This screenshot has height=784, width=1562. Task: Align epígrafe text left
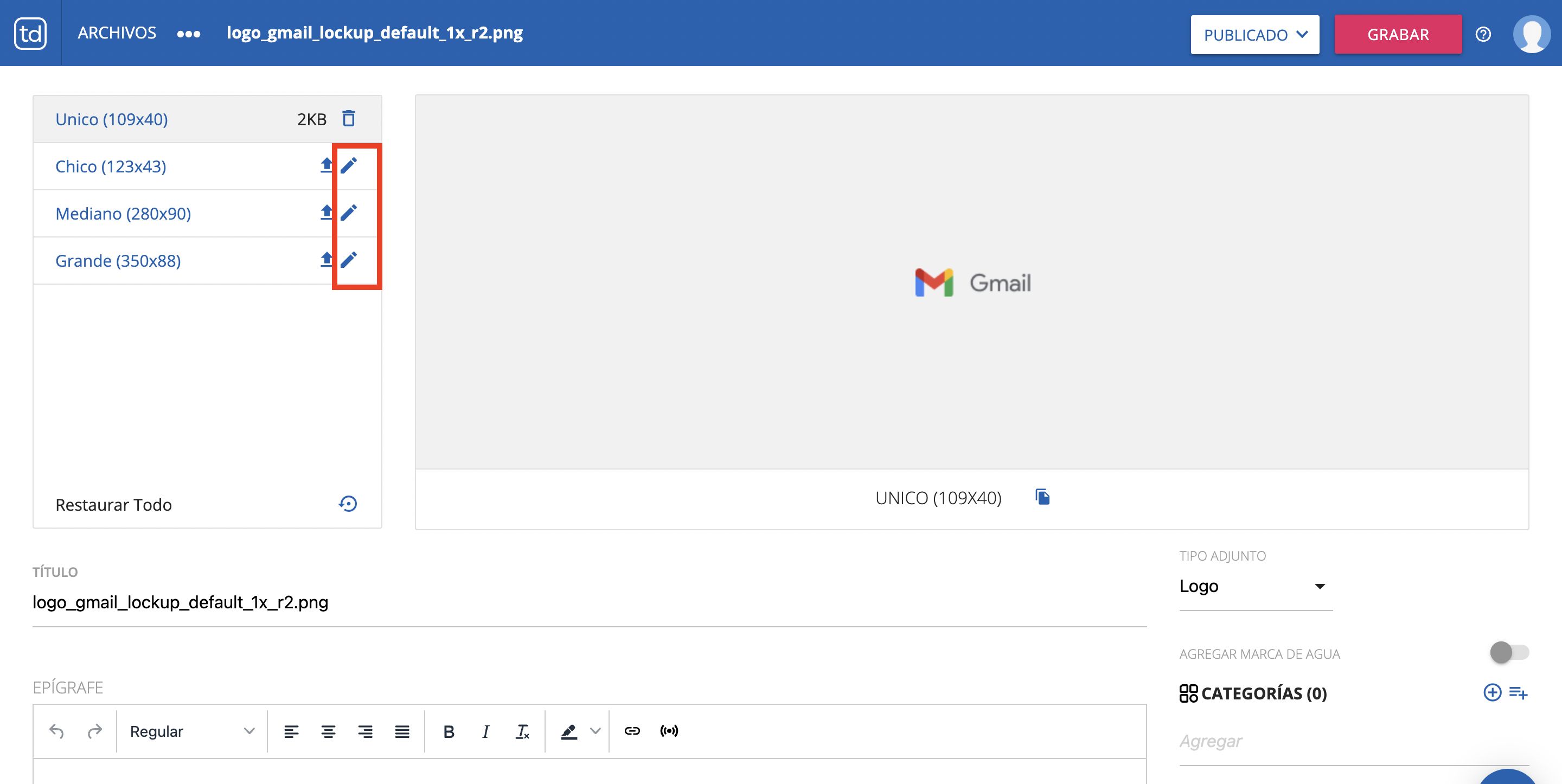292,731
